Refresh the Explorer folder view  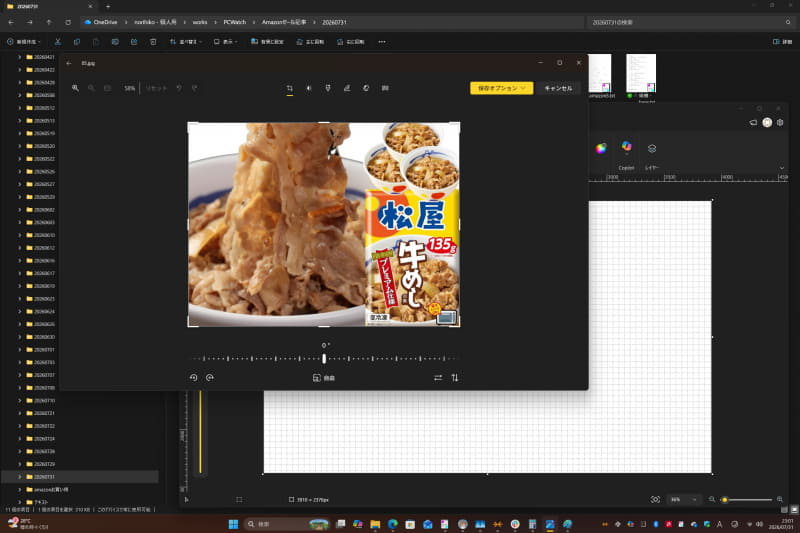pyautogui.click(x=68, y=22)
